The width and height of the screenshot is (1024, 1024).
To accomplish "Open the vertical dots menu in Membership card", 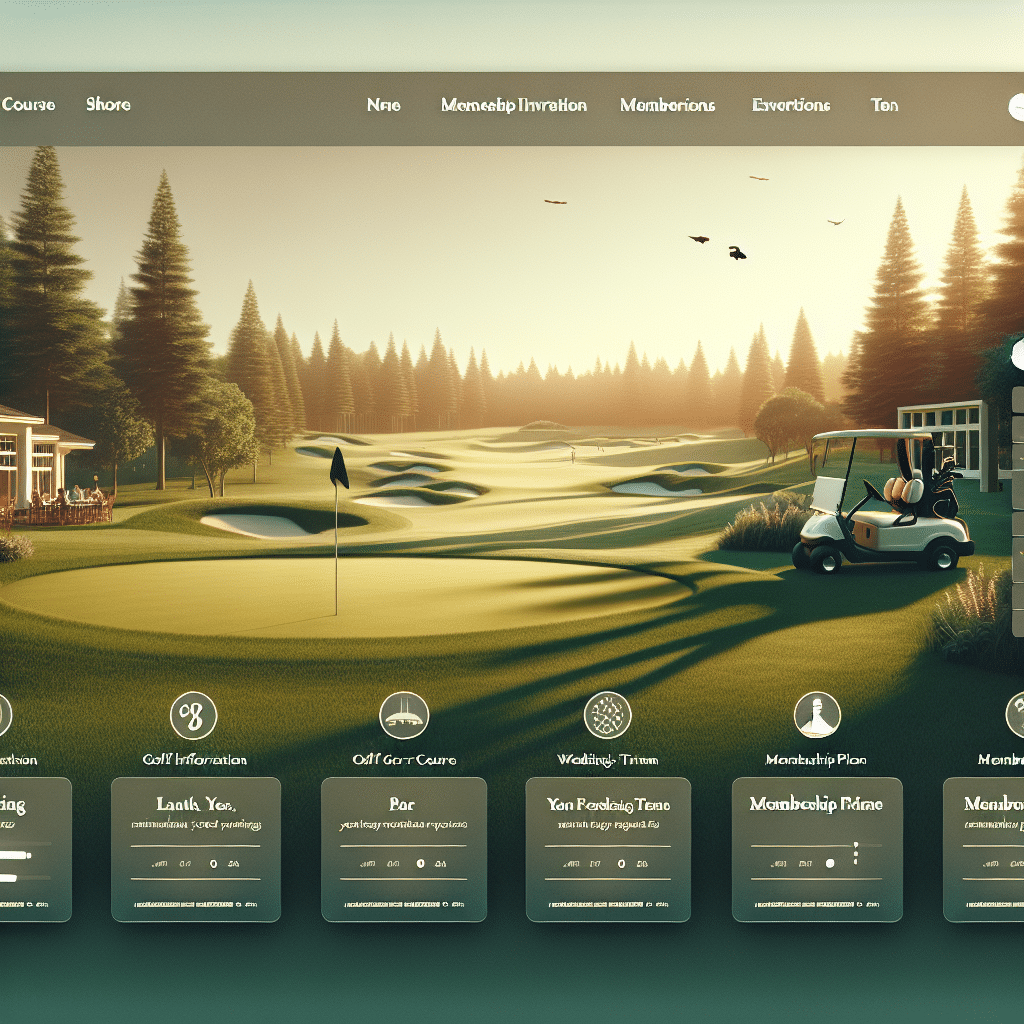I will pyautogui.click(x=856, y=855).
